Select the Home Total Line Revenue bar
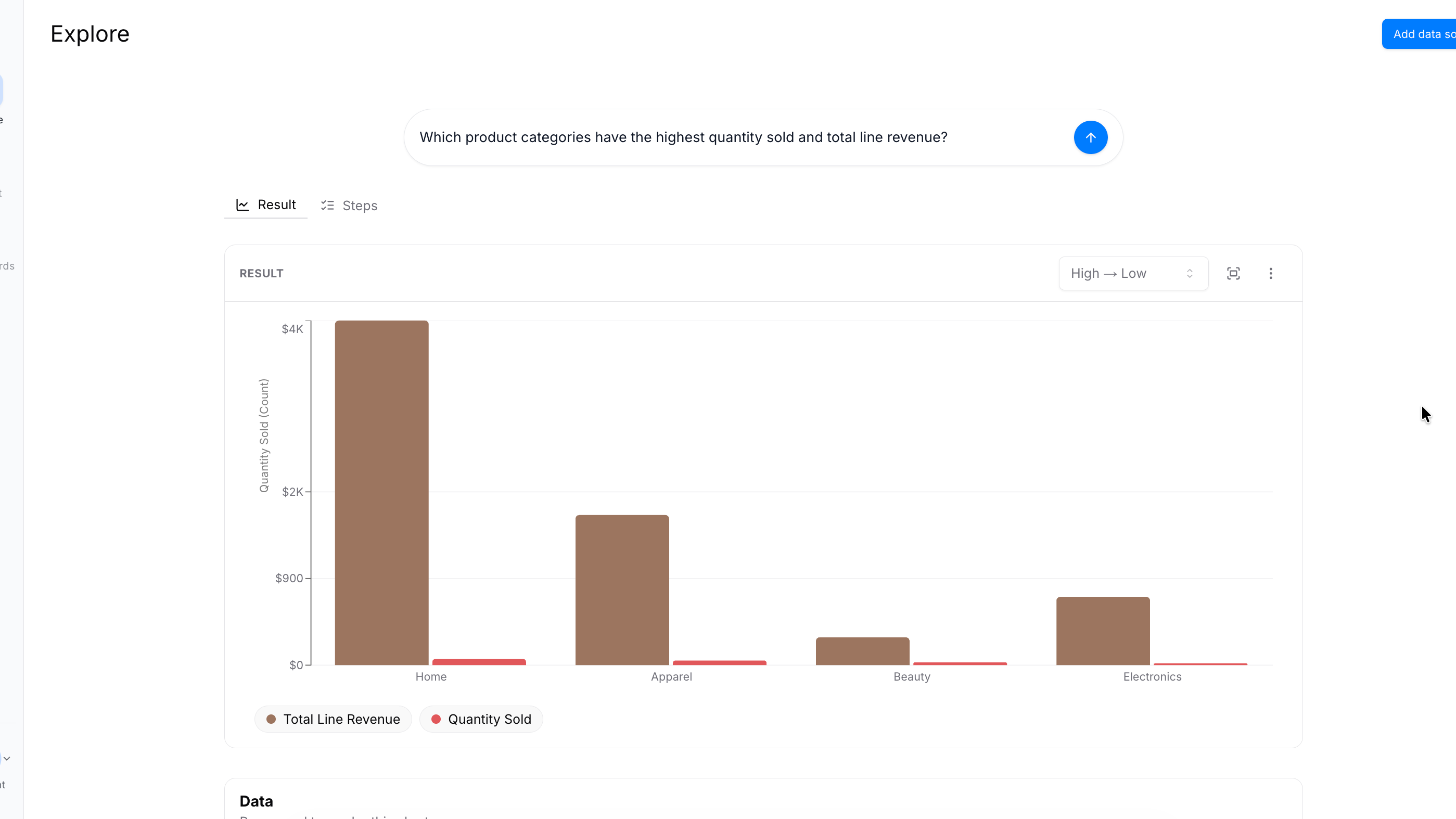 (381, 492)
